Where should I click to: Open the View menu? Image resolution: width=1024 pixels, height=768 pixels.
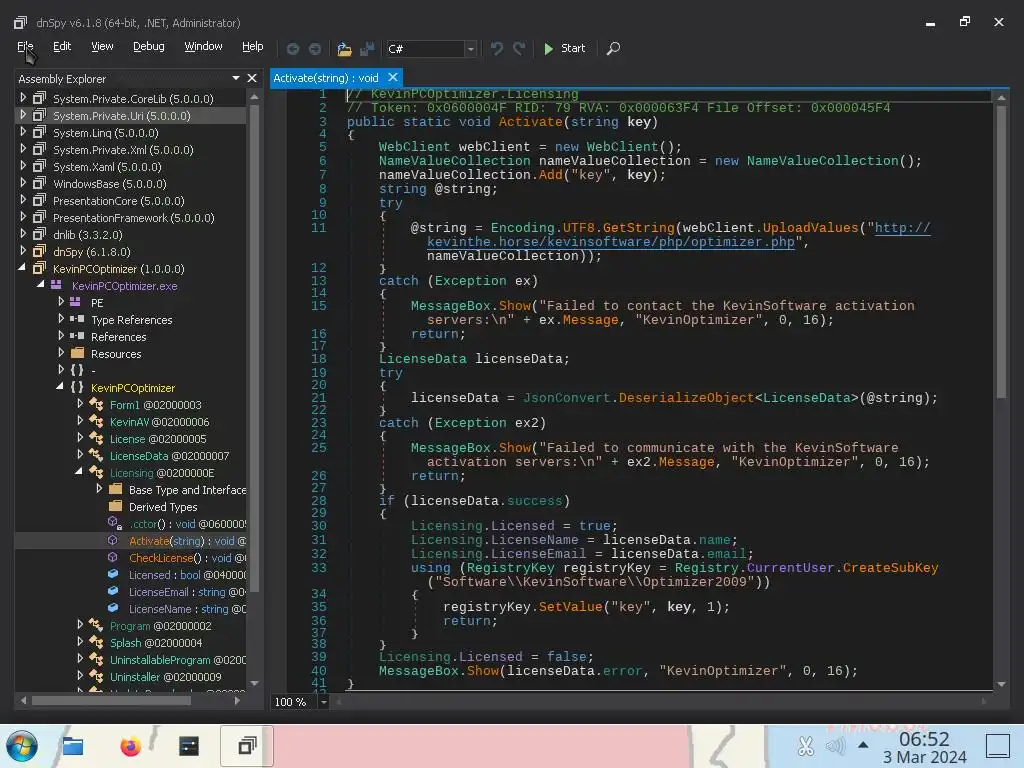pyautogui.click(x=102, y=46)
